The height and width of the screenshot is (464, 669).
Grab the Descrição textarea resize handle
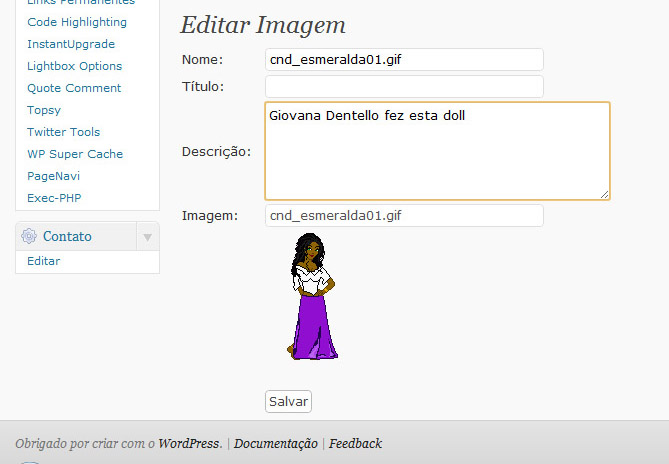pyautogui.click(x=604, y=194)
